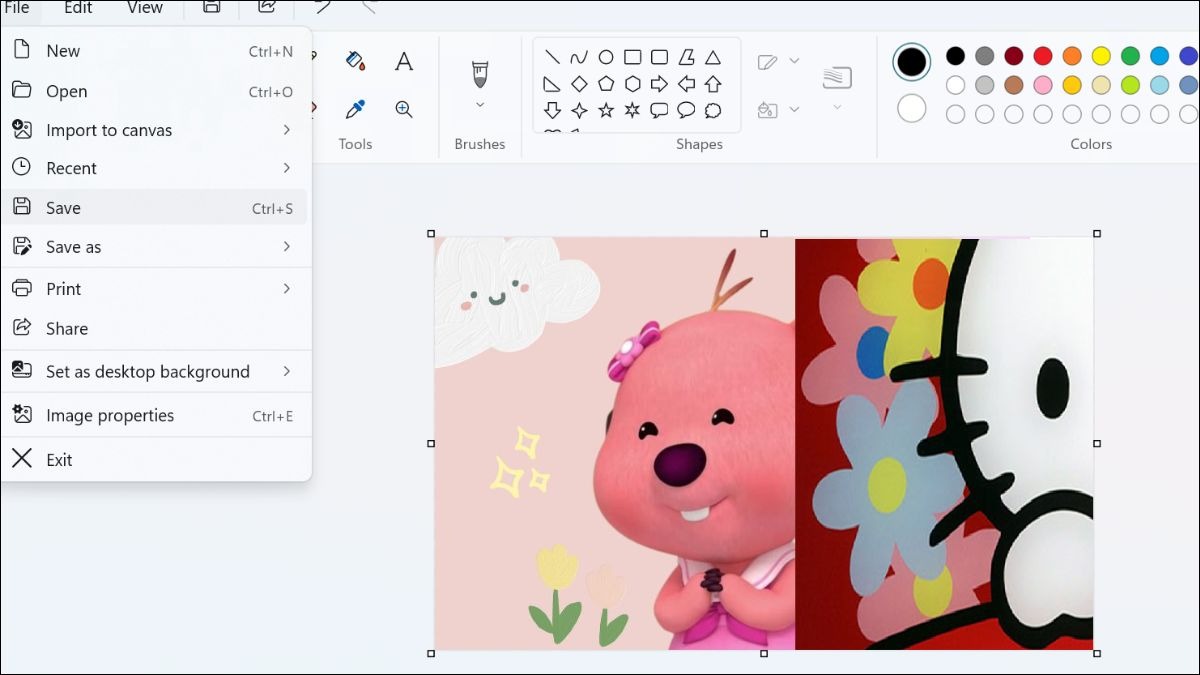Select the Color 2 white background circle
This screenshot has width=1200, height=675.
(x=912, y=108)
